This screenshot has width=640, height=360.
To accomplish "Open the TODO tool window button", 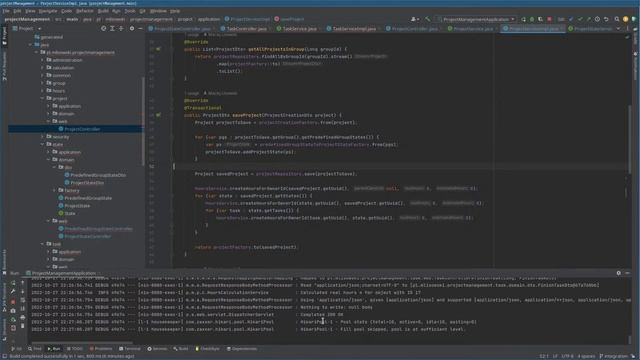I will tap(74, 349).
